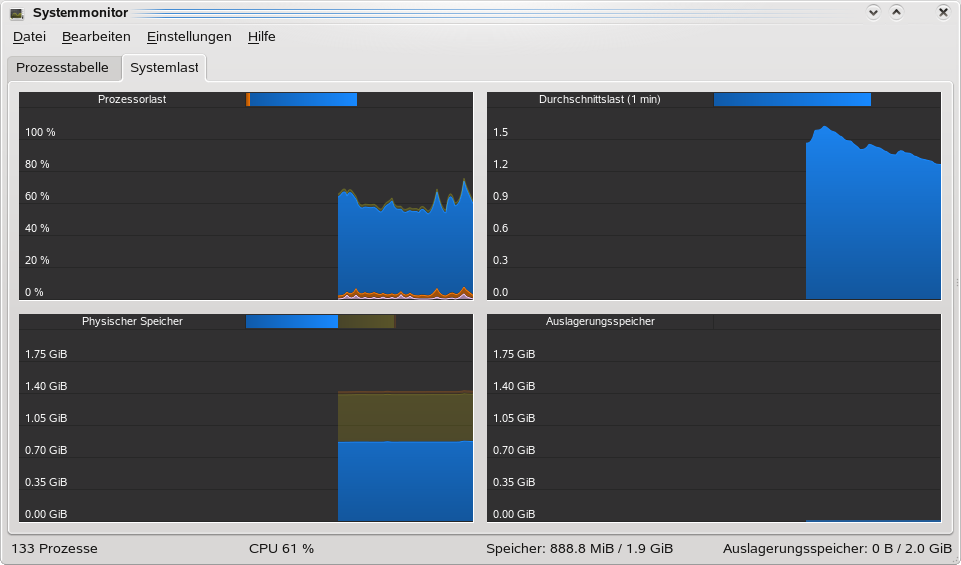961x565 pixels.
Task: Click the Prozessorlast graph title
Action: (x=132, y=99)
